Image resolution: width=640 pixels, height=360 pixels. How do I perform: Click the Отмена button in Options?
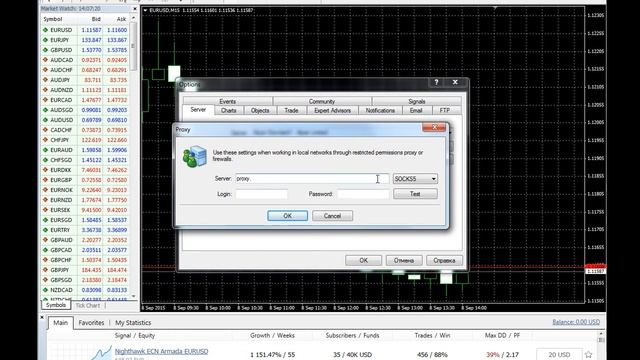[404, 260]
